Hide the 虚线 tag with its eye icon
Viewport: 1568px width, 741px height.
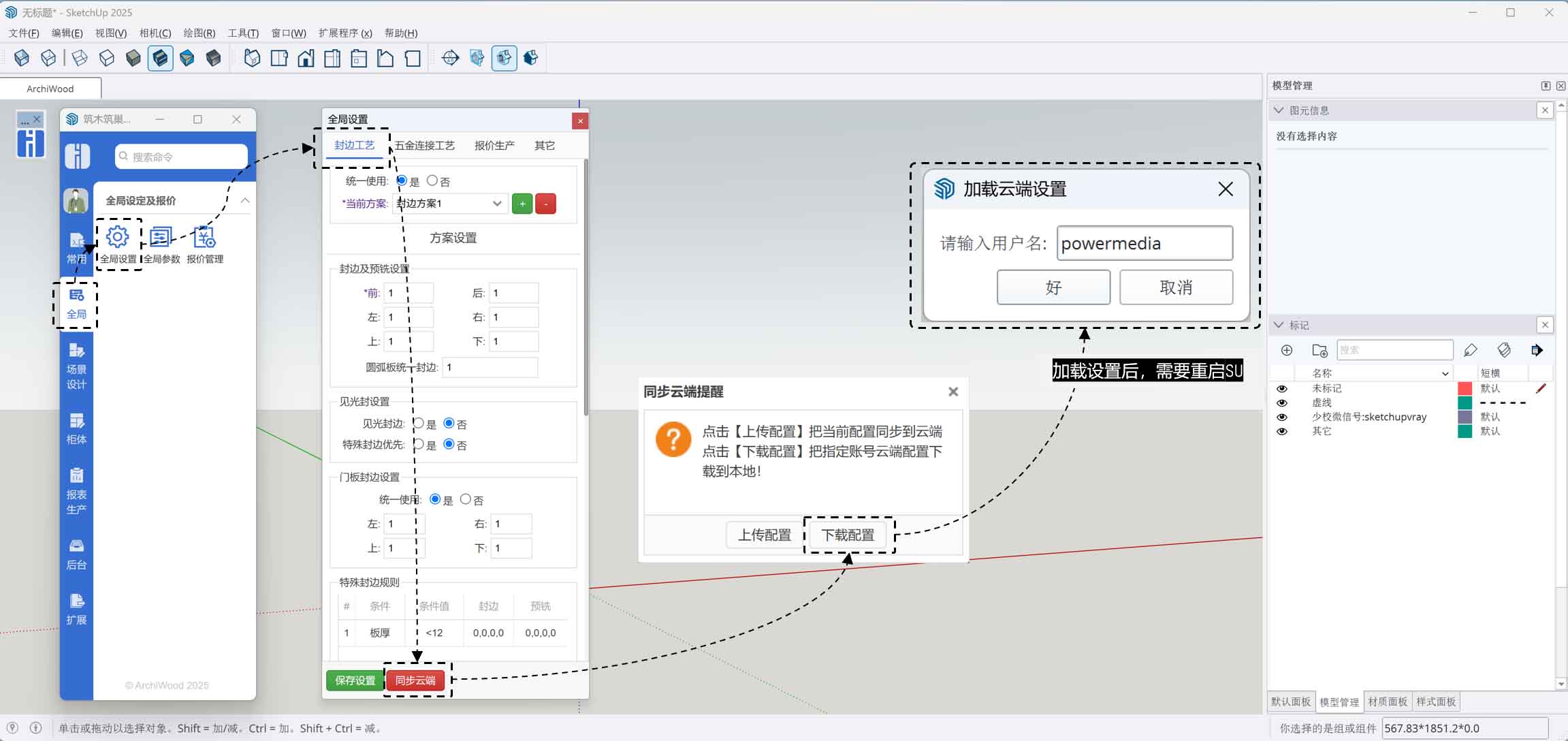click(x=1281, y=403)
